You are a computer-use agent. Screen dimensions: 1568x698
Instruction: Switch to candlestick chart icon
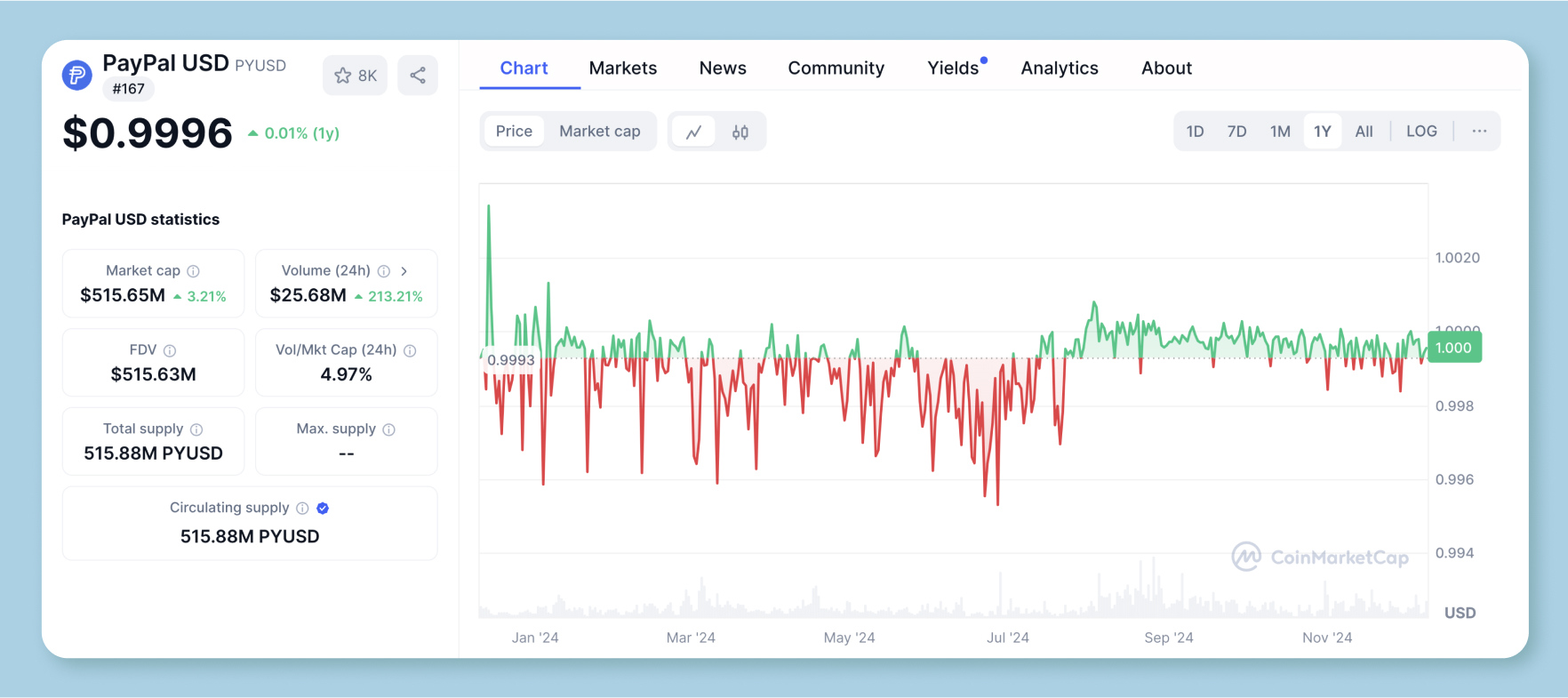coord(740,132)
